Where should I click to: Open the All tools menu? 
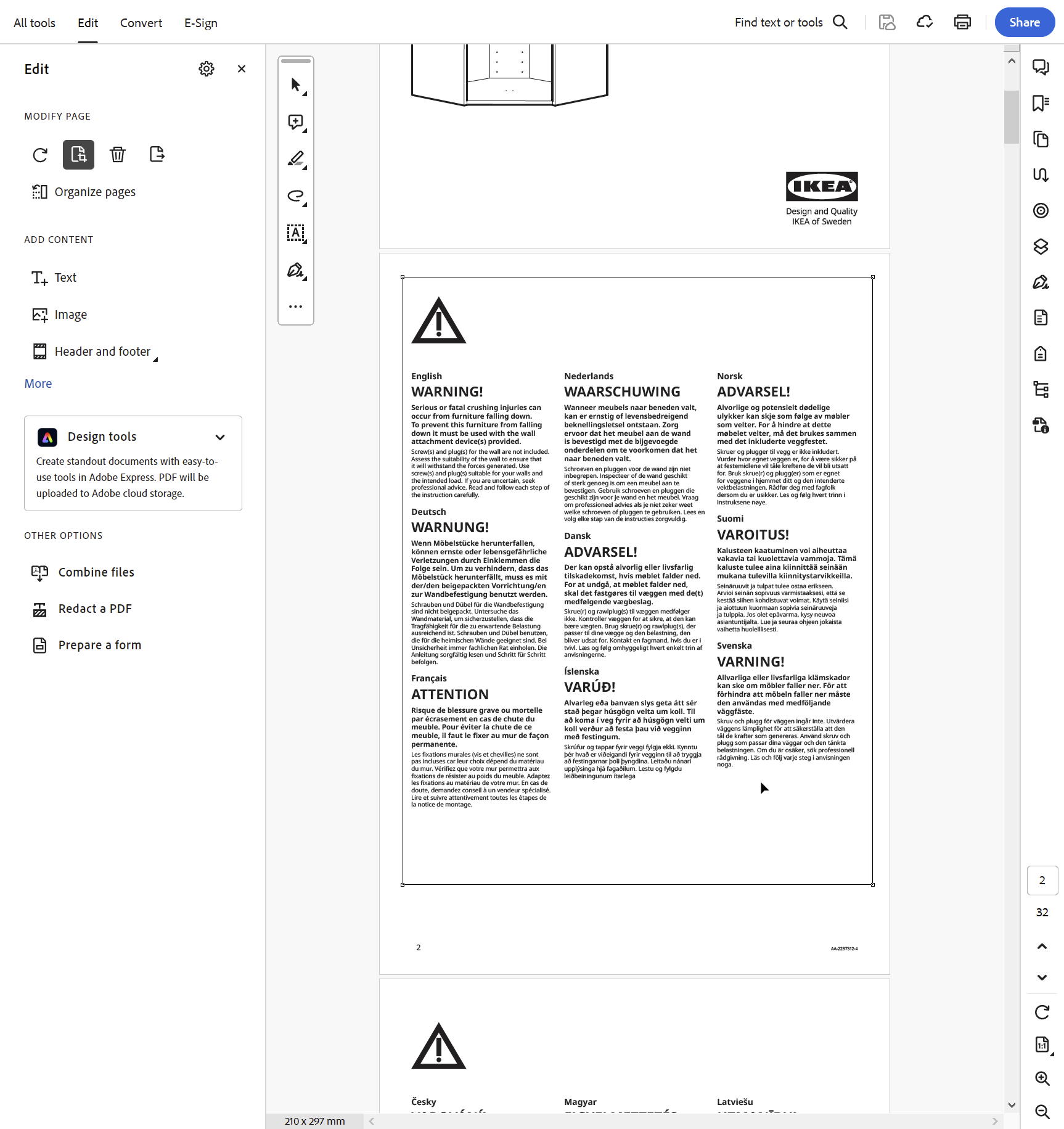pyautogui.click(x=34, y=22)
